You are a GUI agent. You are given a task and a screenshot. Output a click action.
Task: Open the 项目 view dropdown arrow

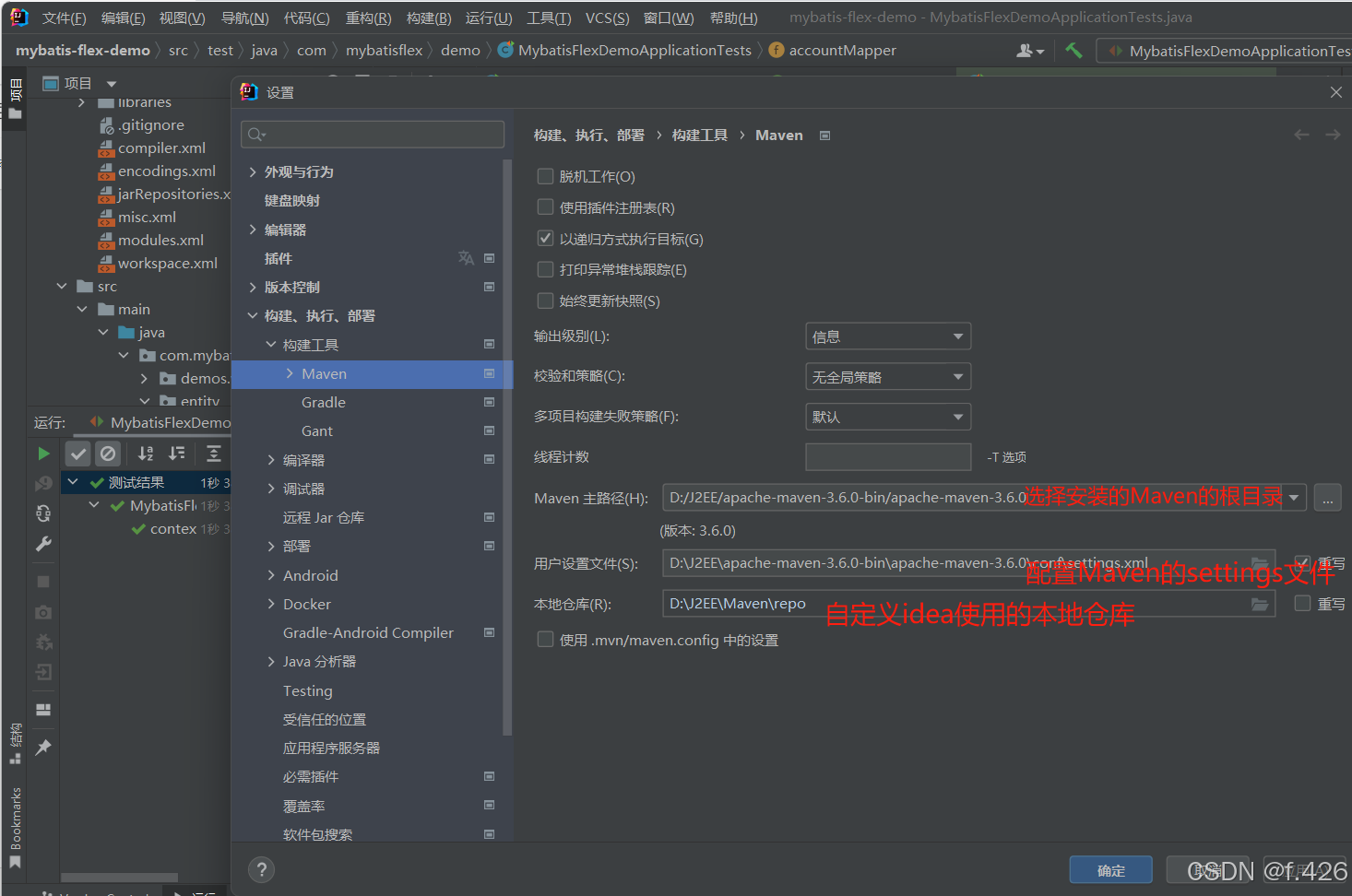[x=112, y=84]
